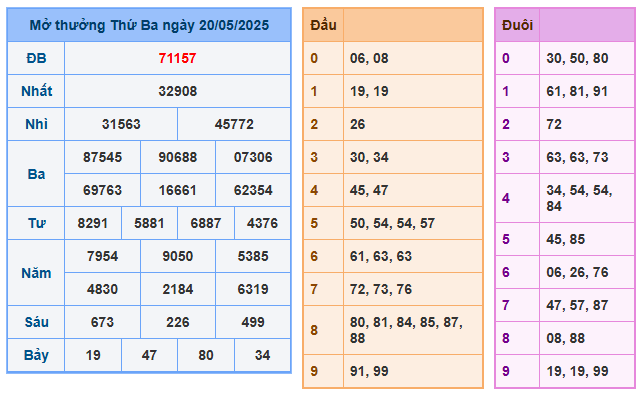Select Đuôi values '61, 81, 91'
642x395 pixels.
(577, 91)
